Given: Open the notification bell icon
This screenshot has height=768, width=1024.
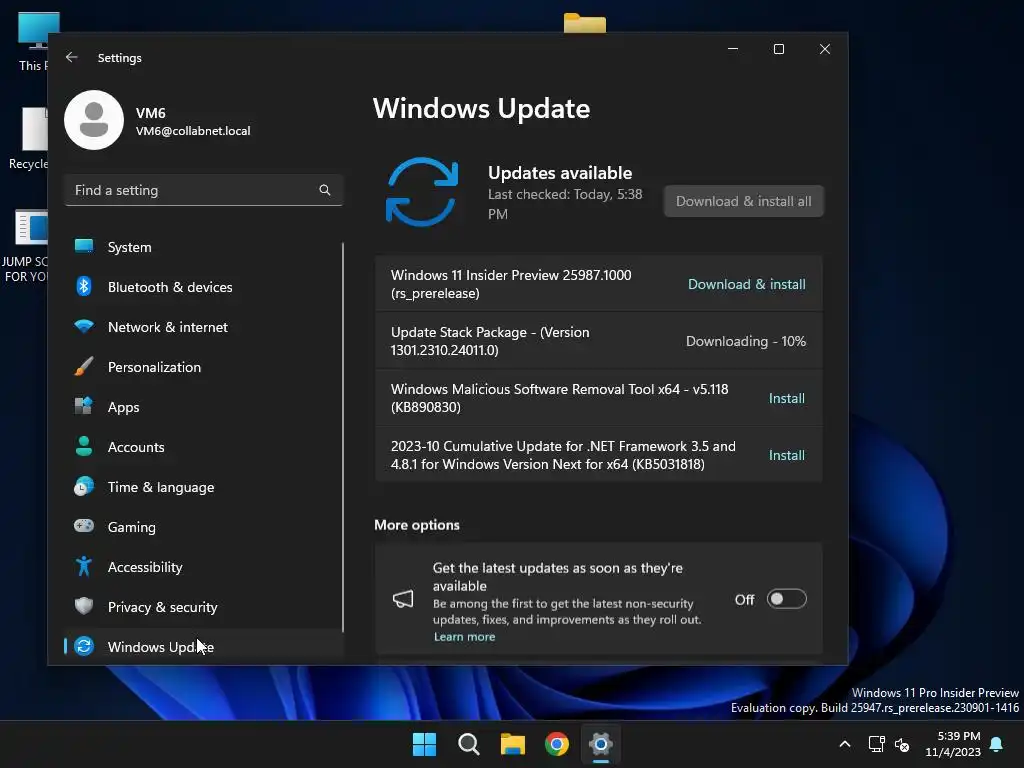Looking at the screenshot, I should coord(997,744).
